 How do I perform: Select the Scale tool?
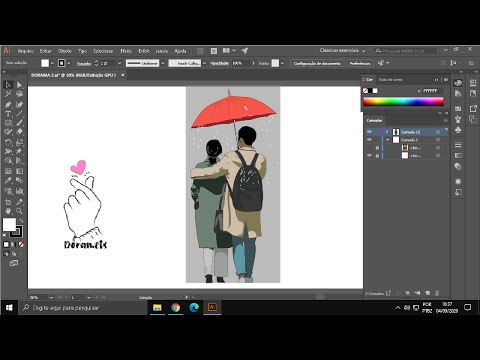(x=19, y=143)
